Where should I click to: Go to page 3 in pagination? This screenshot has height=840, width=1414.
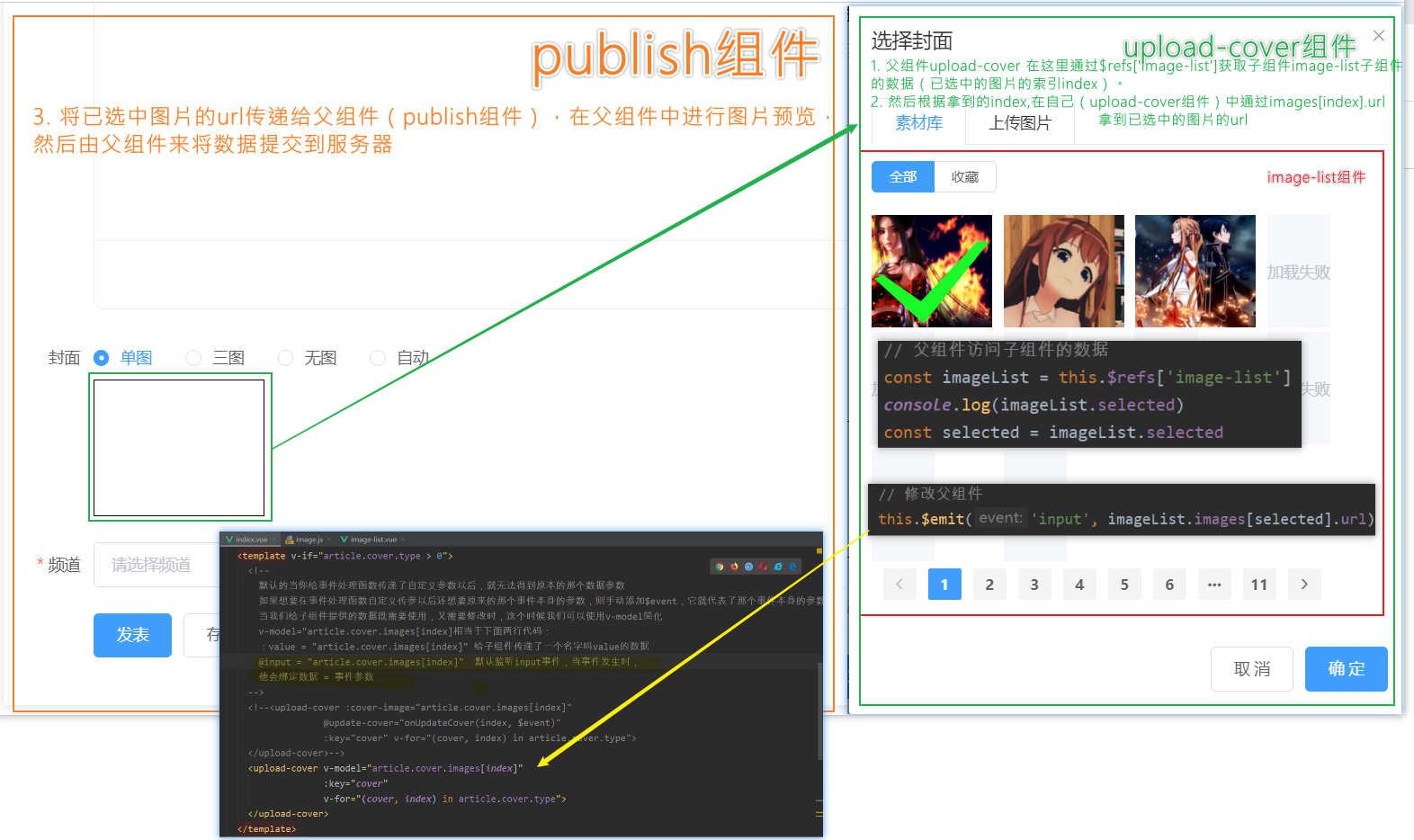tap(1034, 585)
